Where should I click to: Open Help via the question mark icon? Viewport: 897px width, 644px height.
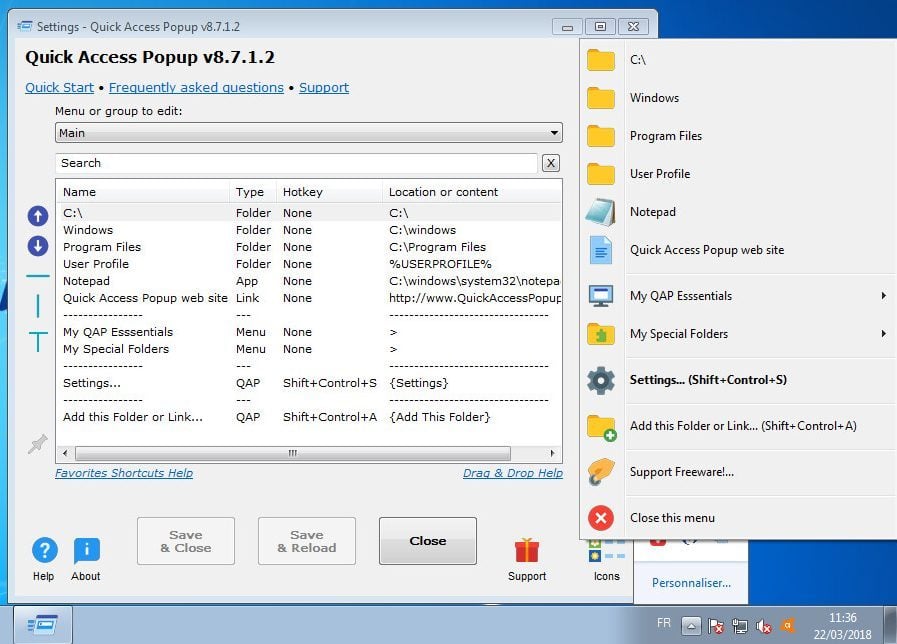pos(44,550)
